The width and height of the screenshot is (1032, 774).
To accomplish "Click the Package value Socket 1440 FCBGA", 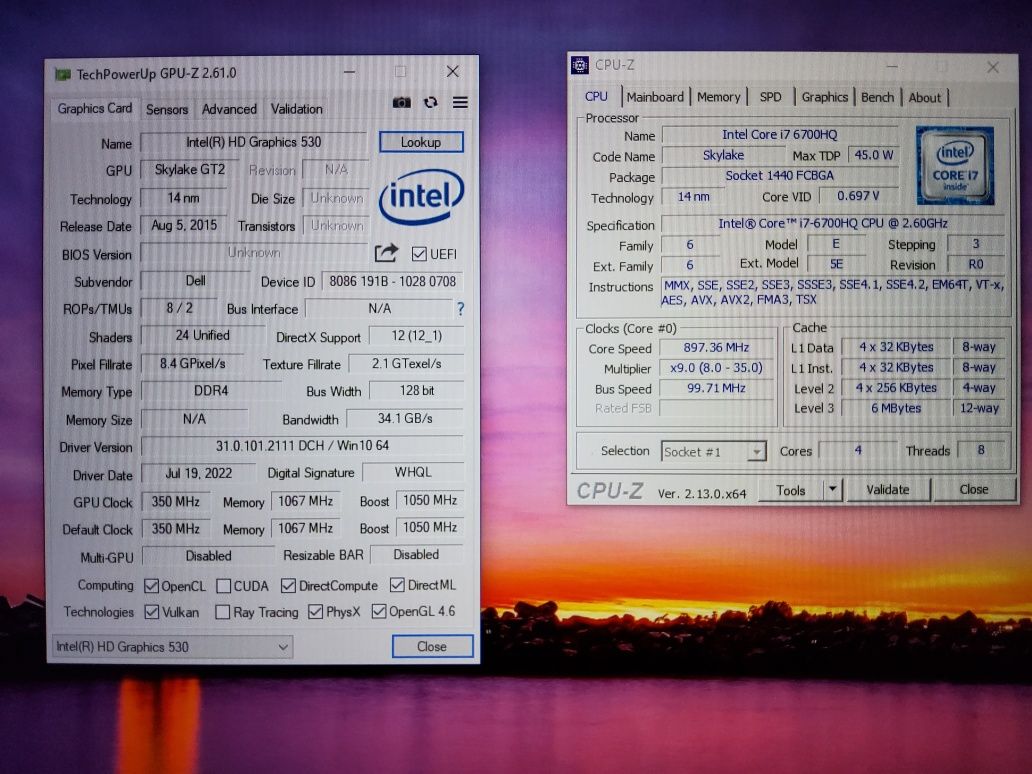I will (x=780, y=176).
